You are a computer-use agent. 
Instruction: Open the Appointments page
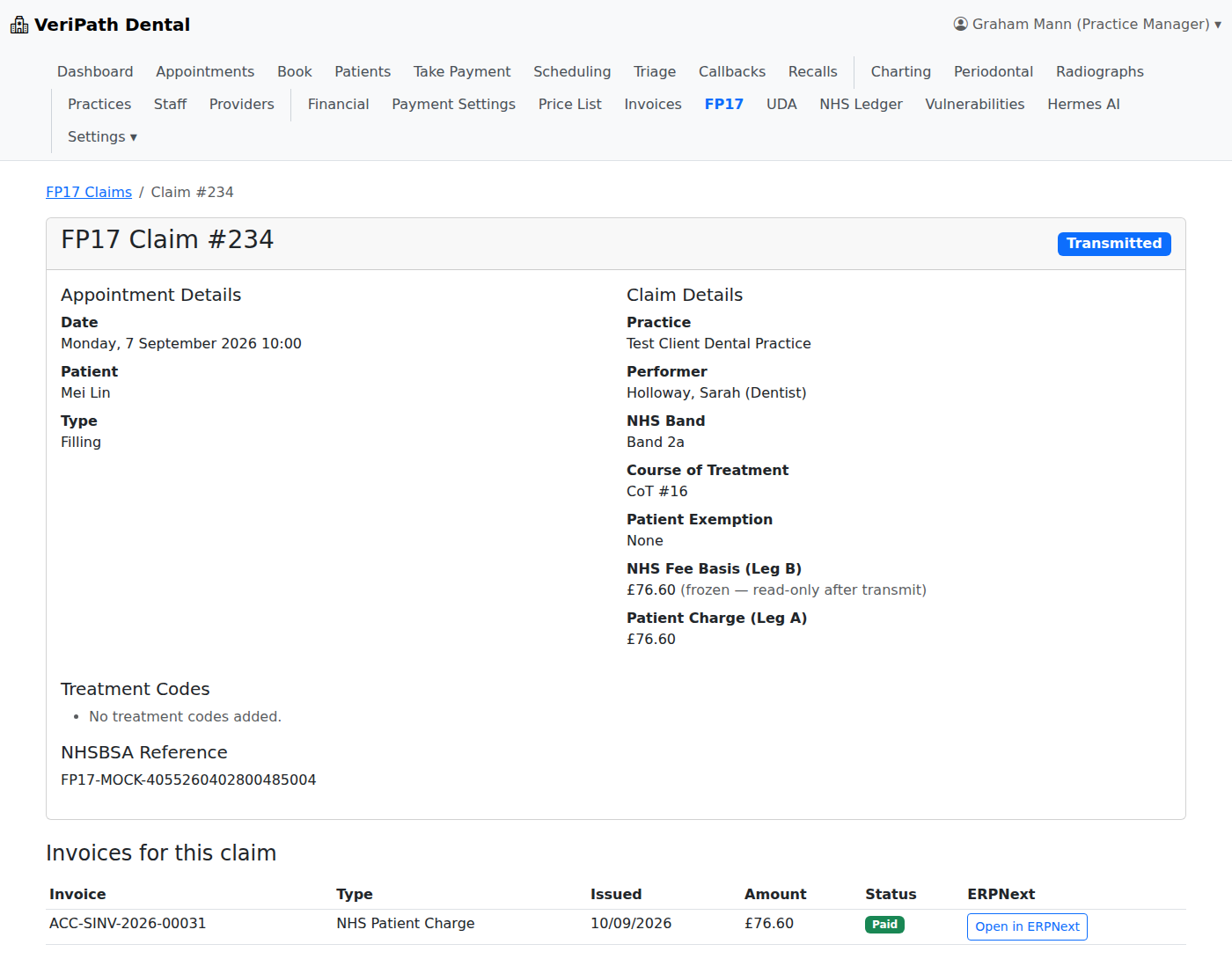(205, 71)
